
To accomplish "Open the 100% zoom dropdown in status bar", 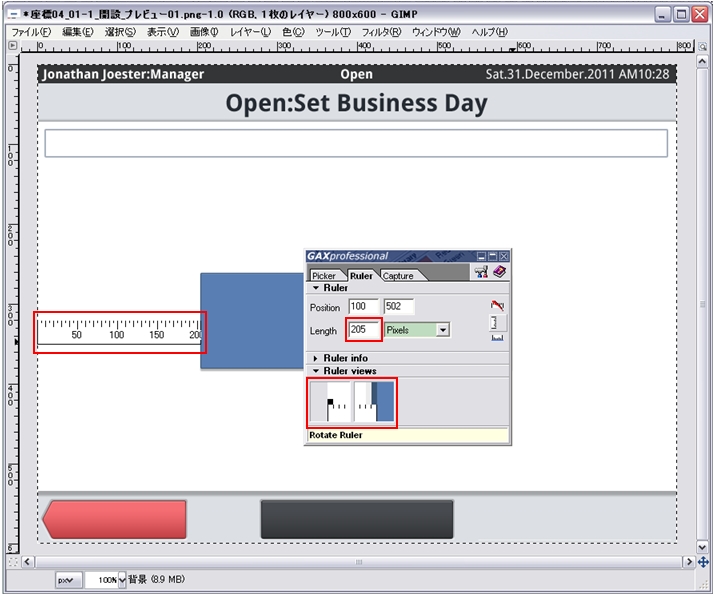I will click(x=122, y=580).
